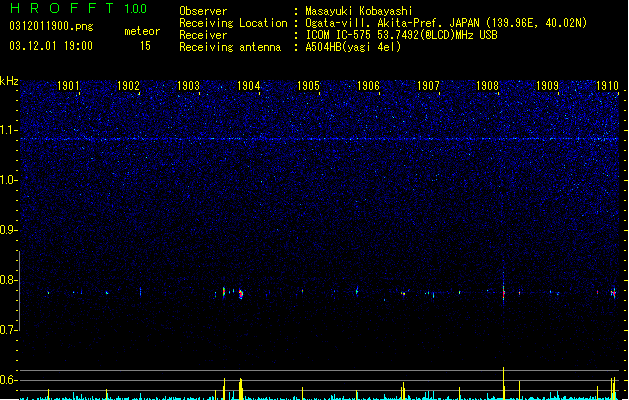Click the filename 0312011900.png
The height and width of the screenshot is (400, 629).
click(51, 27)
